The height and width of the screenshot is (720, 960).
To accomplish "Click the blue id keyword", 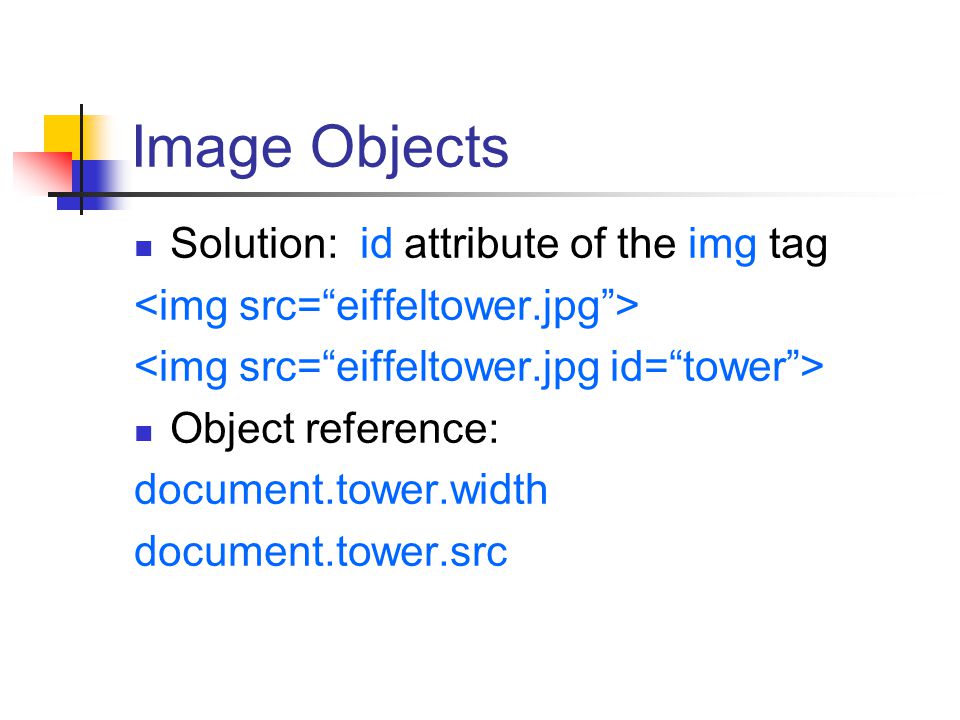I will click(376, 243).
